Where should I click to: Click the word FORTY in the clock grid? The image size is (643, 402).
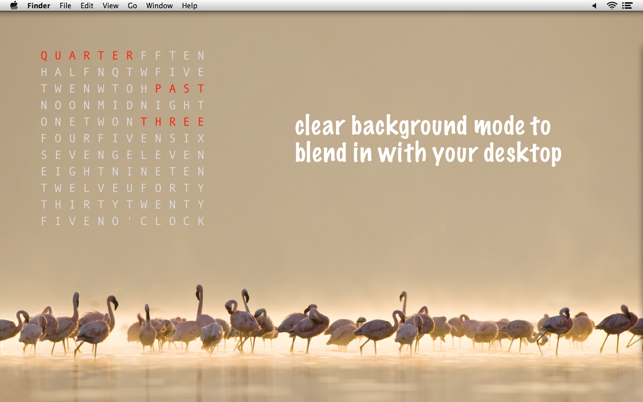click(172, 188)
